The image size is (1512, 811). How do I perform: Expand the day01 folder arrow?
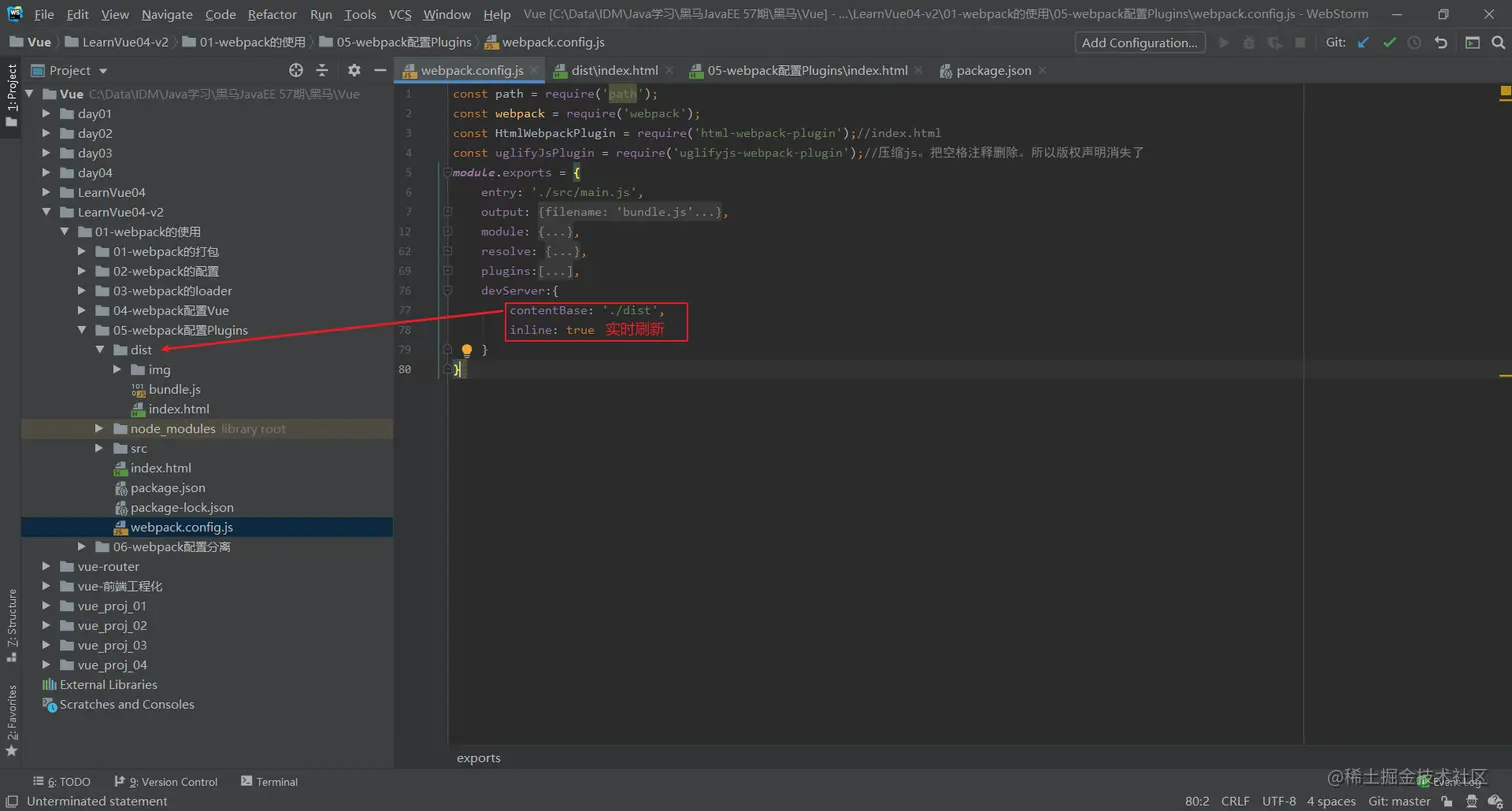[46, 114]
